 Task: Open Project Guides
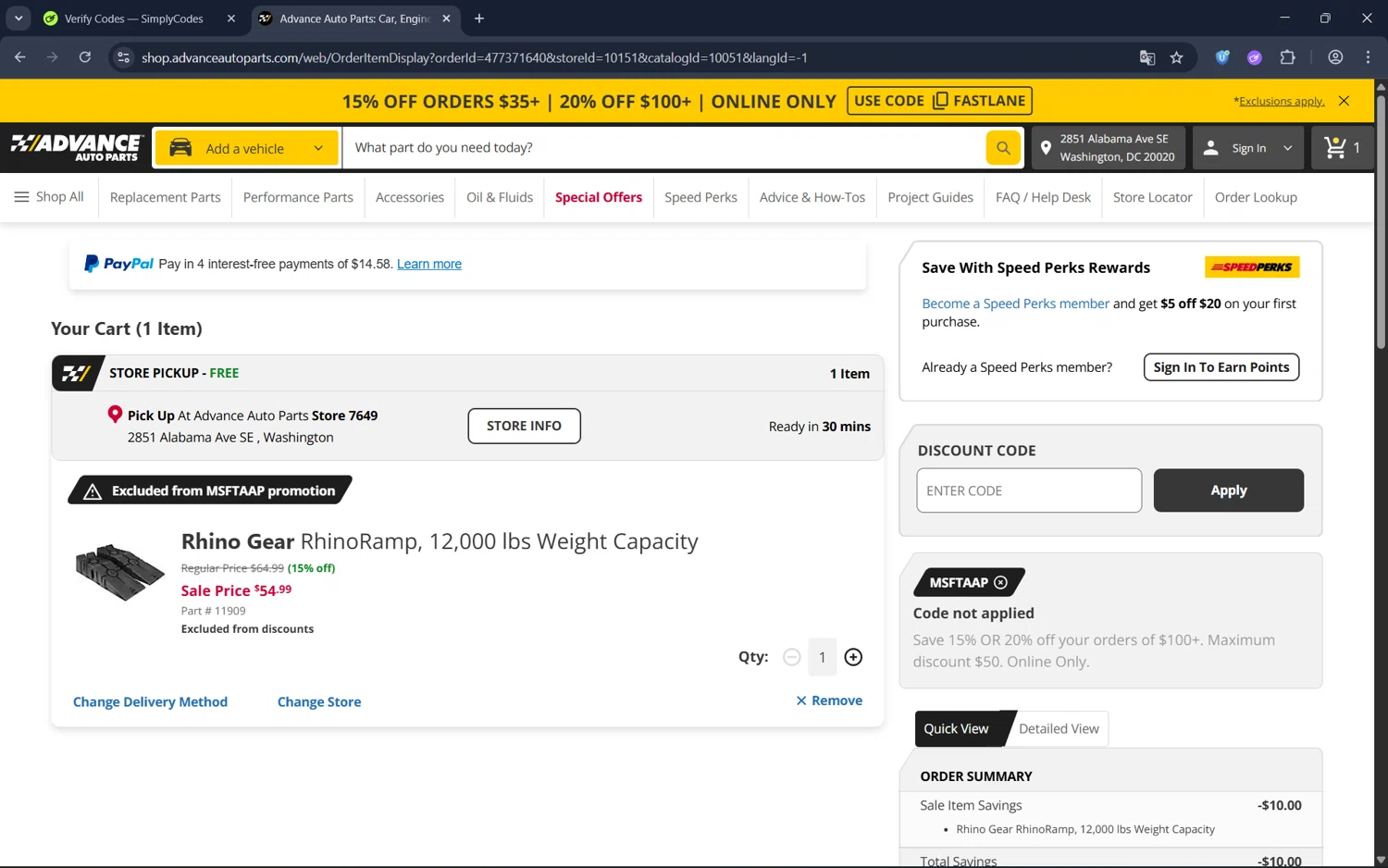pos(930,197)
